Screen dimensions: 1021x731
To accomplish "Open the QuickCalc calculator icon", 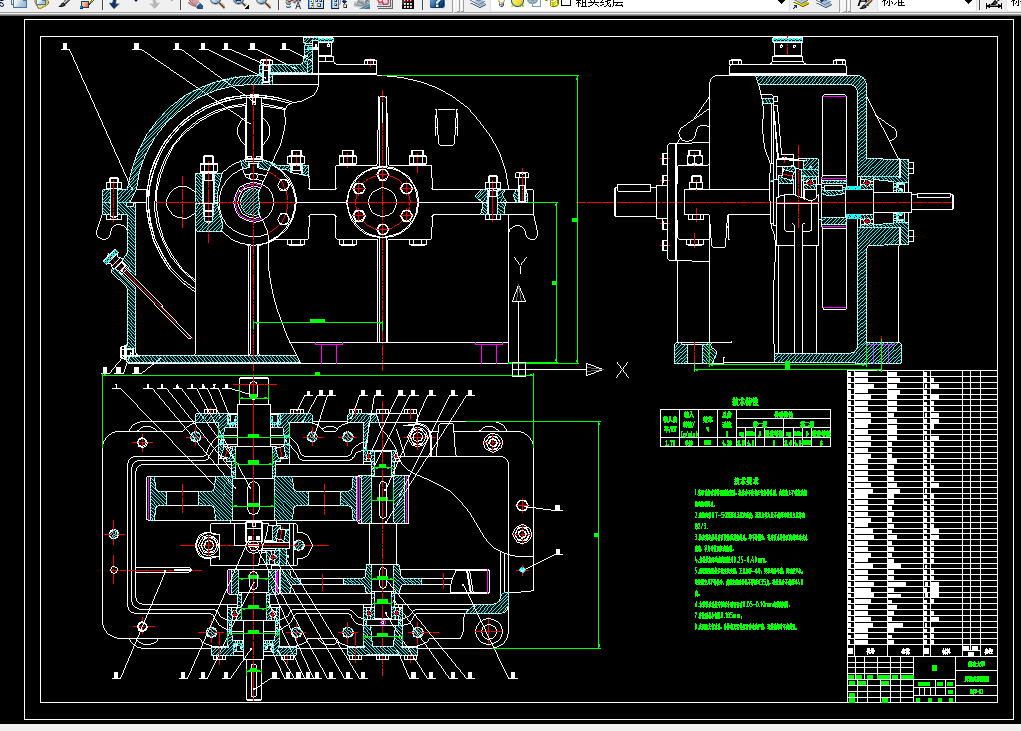I will tap(408, 4).
